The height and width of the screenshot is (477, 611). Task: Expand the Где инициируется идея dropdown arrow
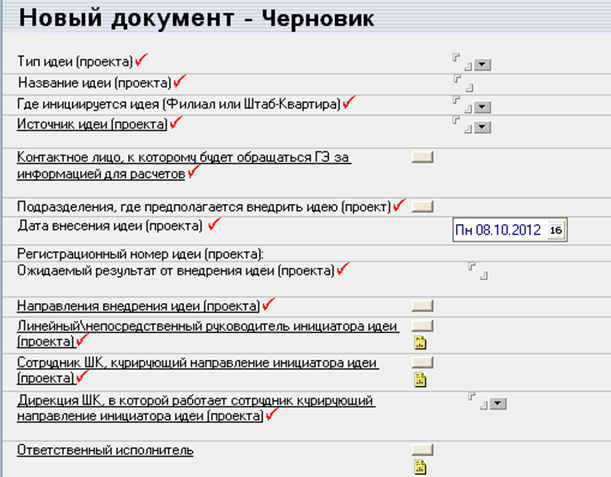pos(482,107)
